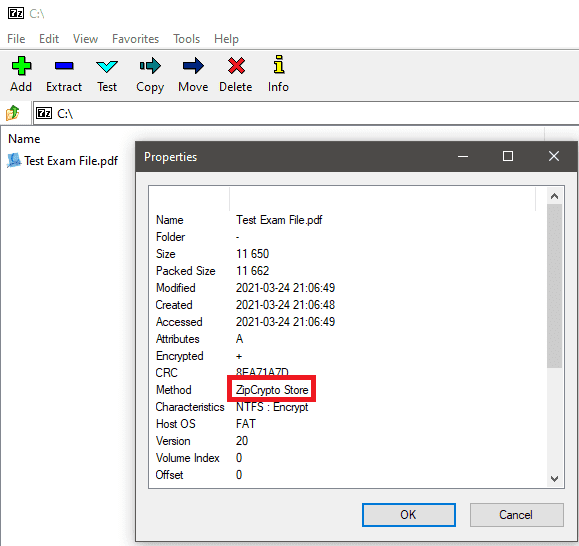The width and height of the screenshot is (579, 546).
Task: Dismiss Properties dialog with Cancel
Action: click(516, 515)
